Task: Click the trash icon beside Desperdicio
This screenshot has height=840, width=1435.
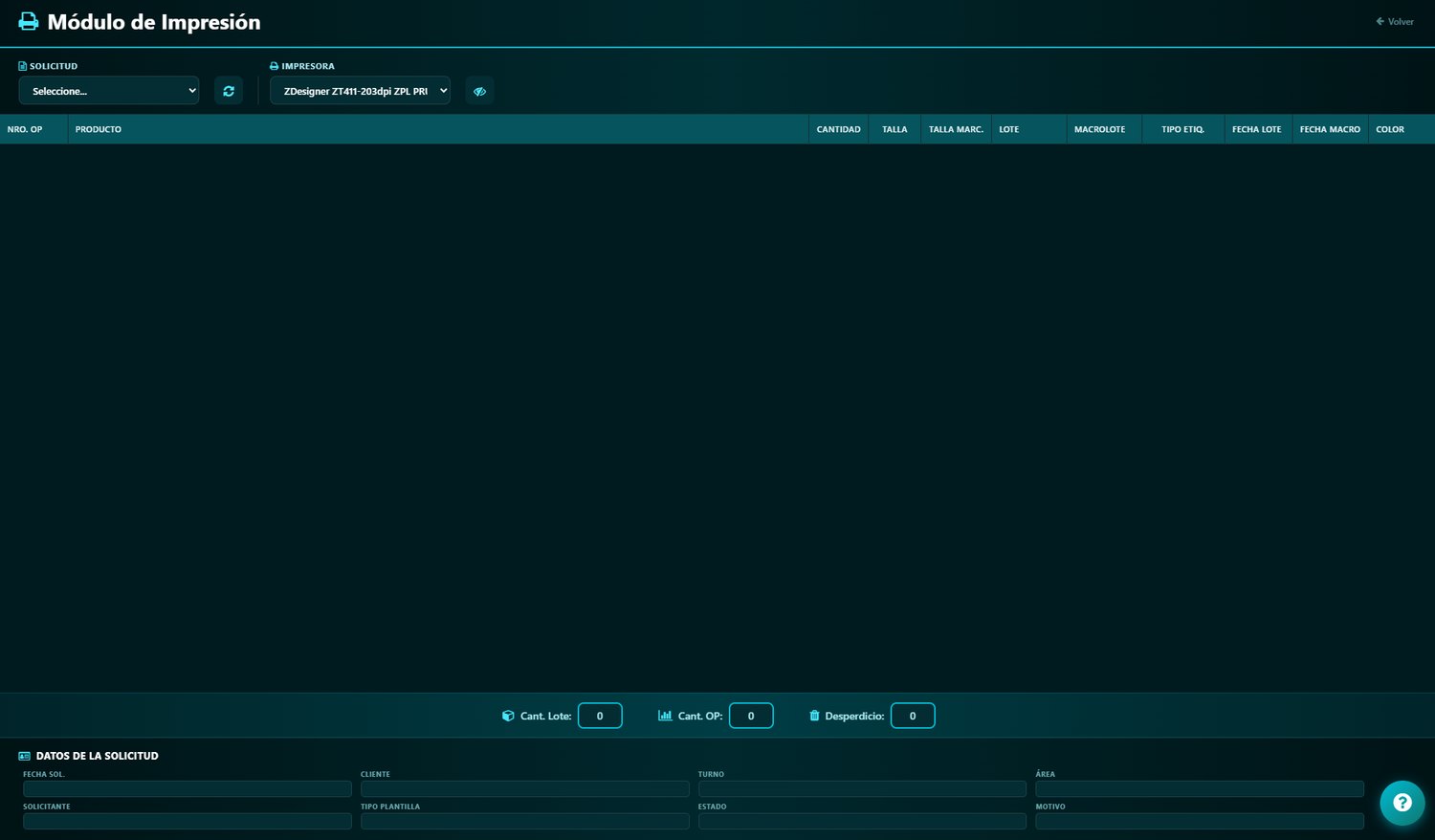Action: click(x=814, y=716)
